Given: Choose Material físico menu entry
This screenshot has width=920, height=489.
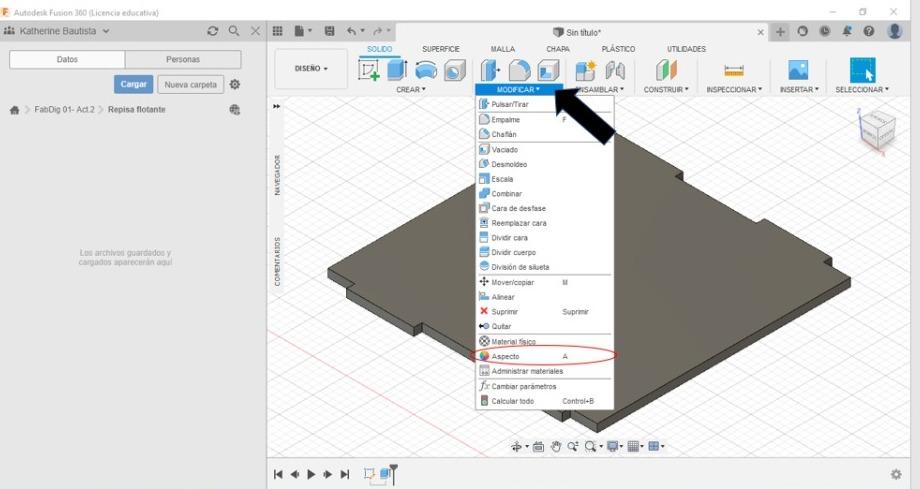Looking at the screenshot, I should coord(544,342).
